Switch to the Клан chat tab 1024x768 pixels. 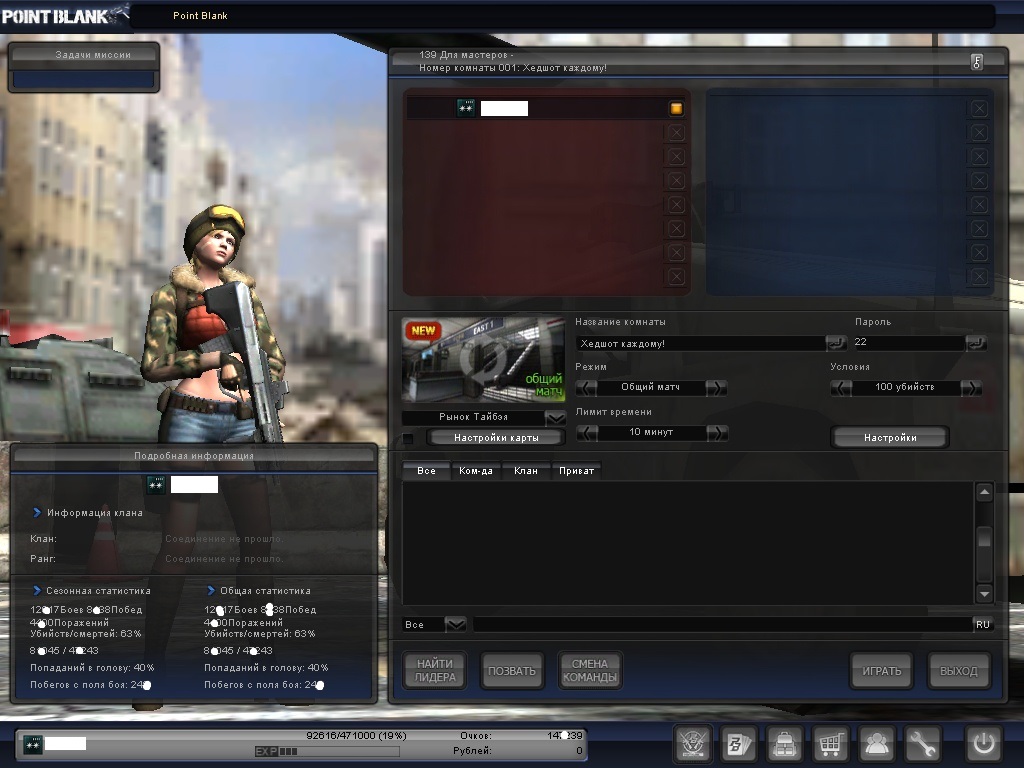point(526,471)
